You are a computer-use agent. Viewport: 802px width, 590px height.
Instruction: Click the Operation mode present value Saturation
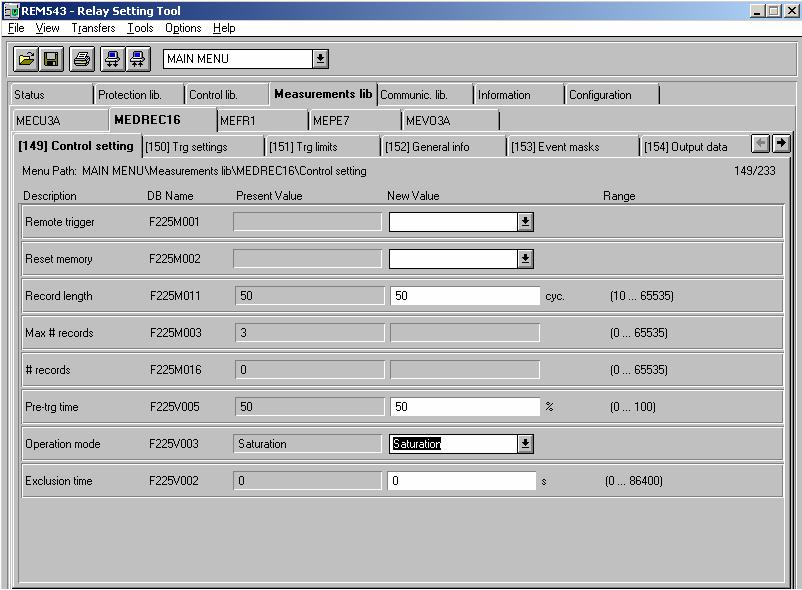click(x=307, y=444)
